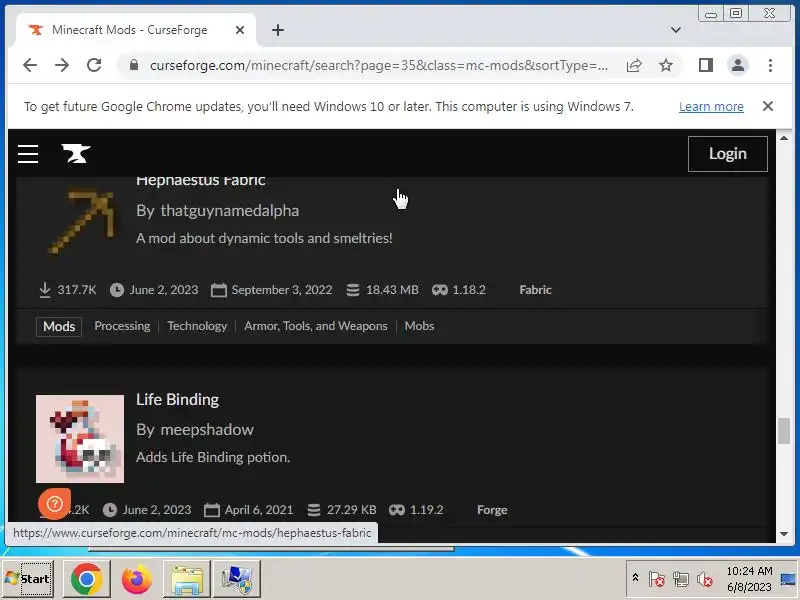
Task: Click the page scrollbar down arrow
Action: click(x=784, y=534)
